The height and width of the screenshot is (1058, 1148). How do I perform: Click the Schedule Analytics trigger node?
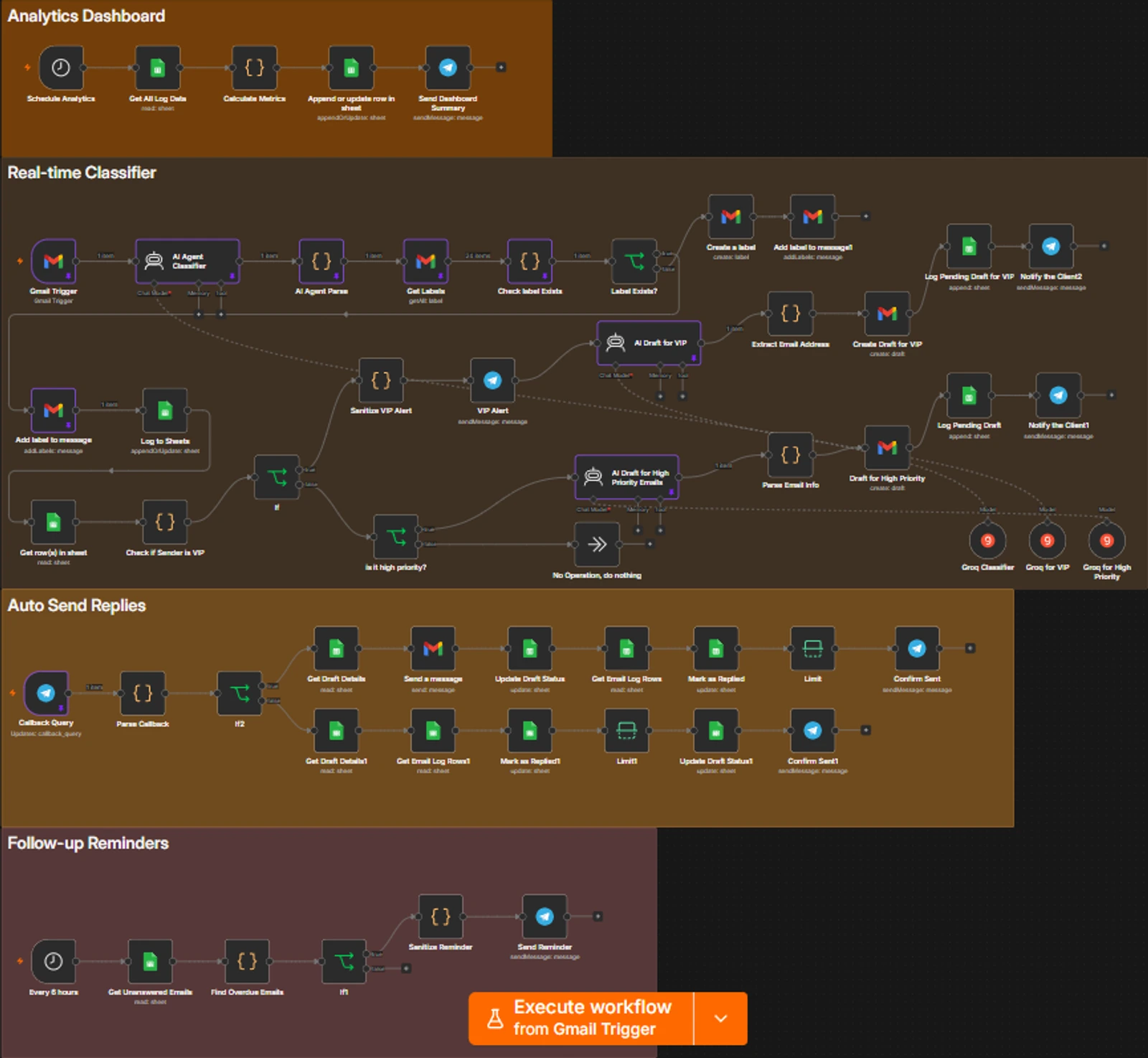pos(61,67)
